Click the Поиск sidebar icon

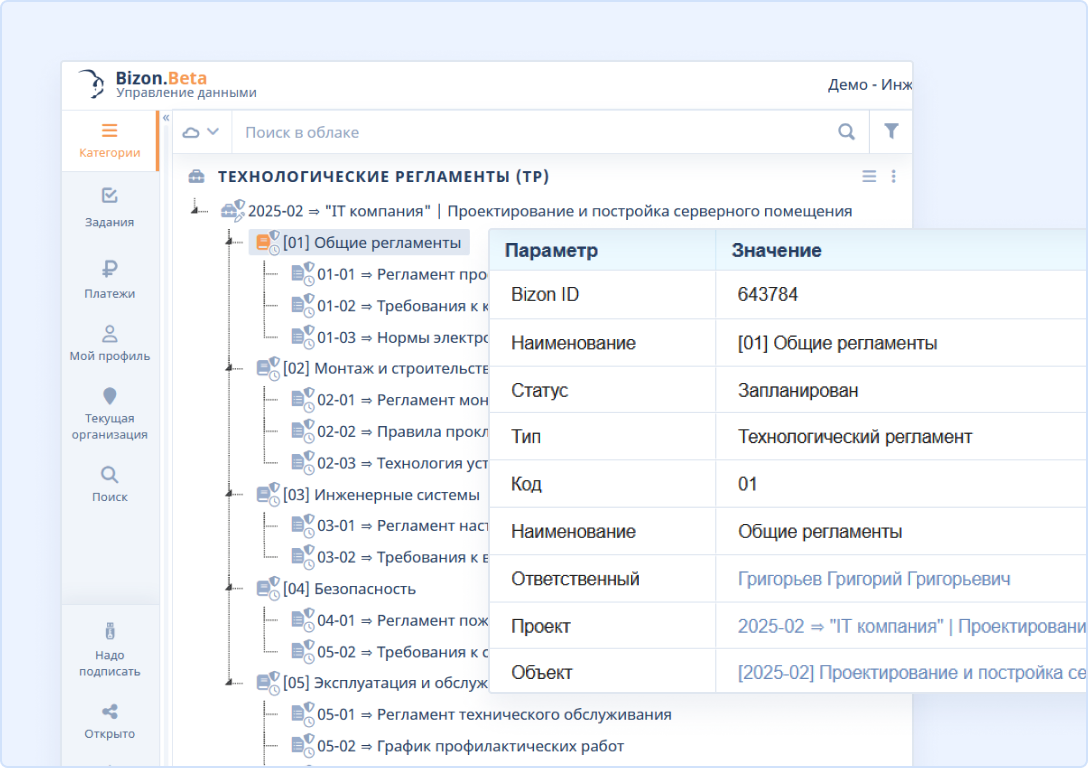(x=109, y=483)
